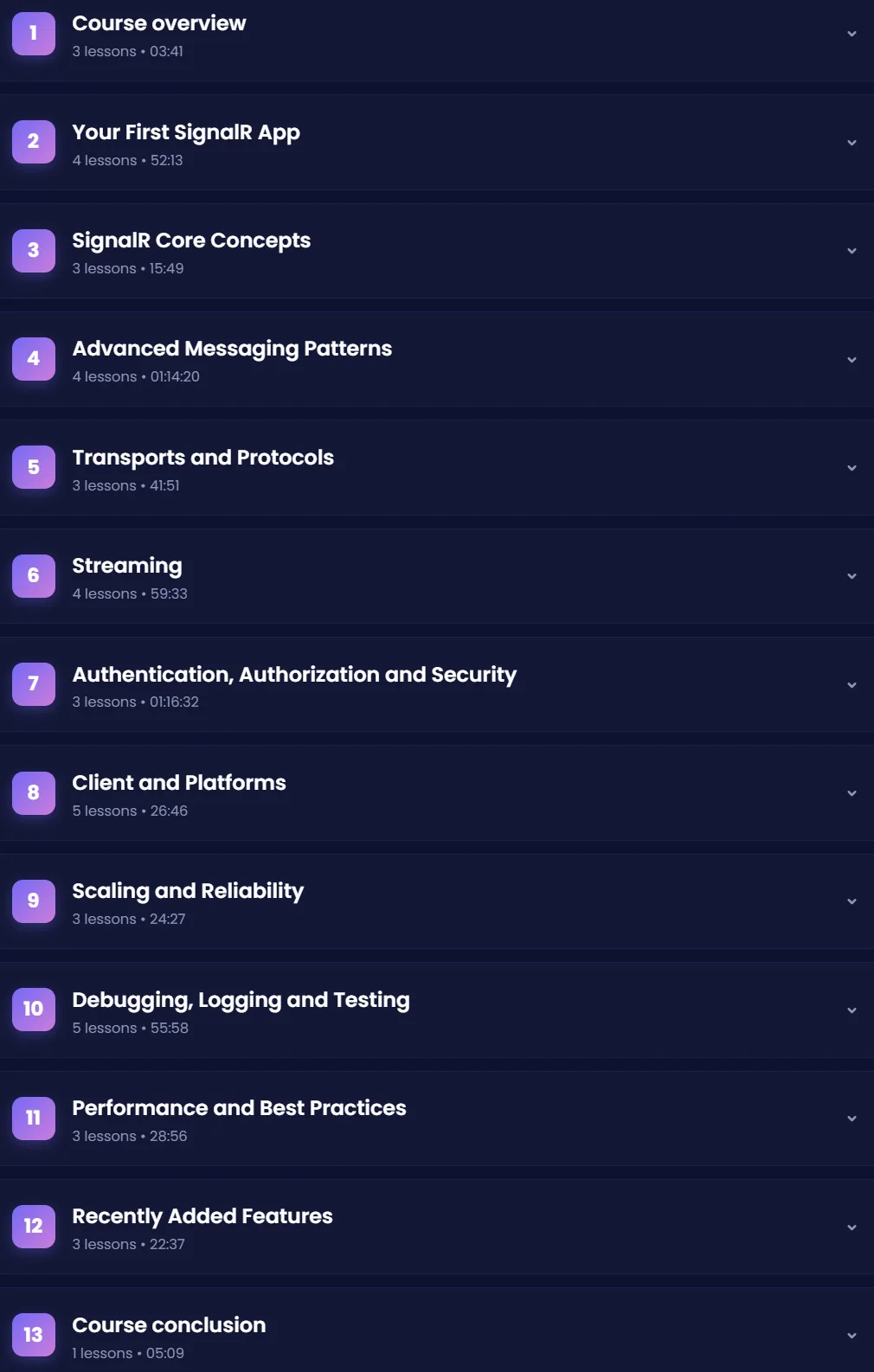Select the number 12 purple badge
Image resolution: width=874 pixels, height=1372 pixels.
(x=34, y=1227)
